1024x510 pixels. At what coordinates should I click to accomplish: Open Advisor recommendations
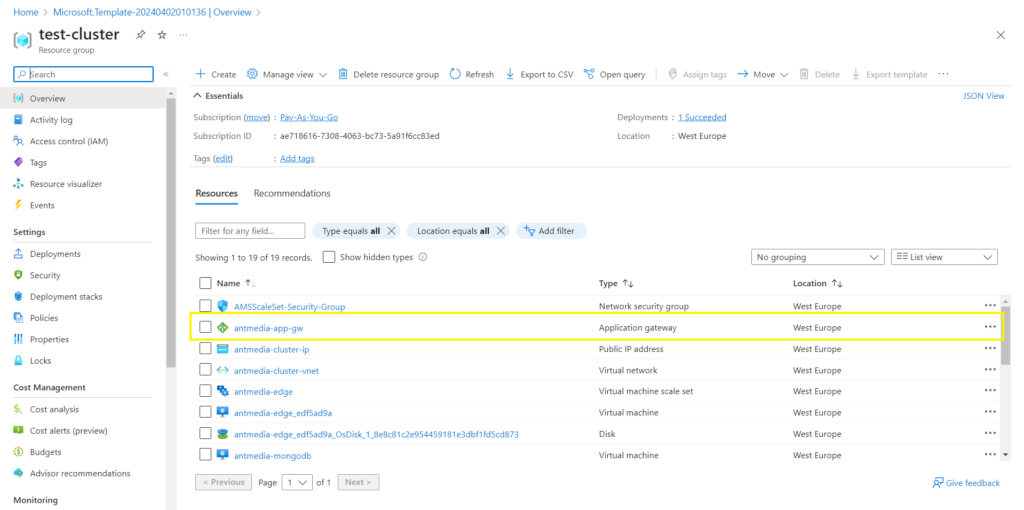[80, 473]
